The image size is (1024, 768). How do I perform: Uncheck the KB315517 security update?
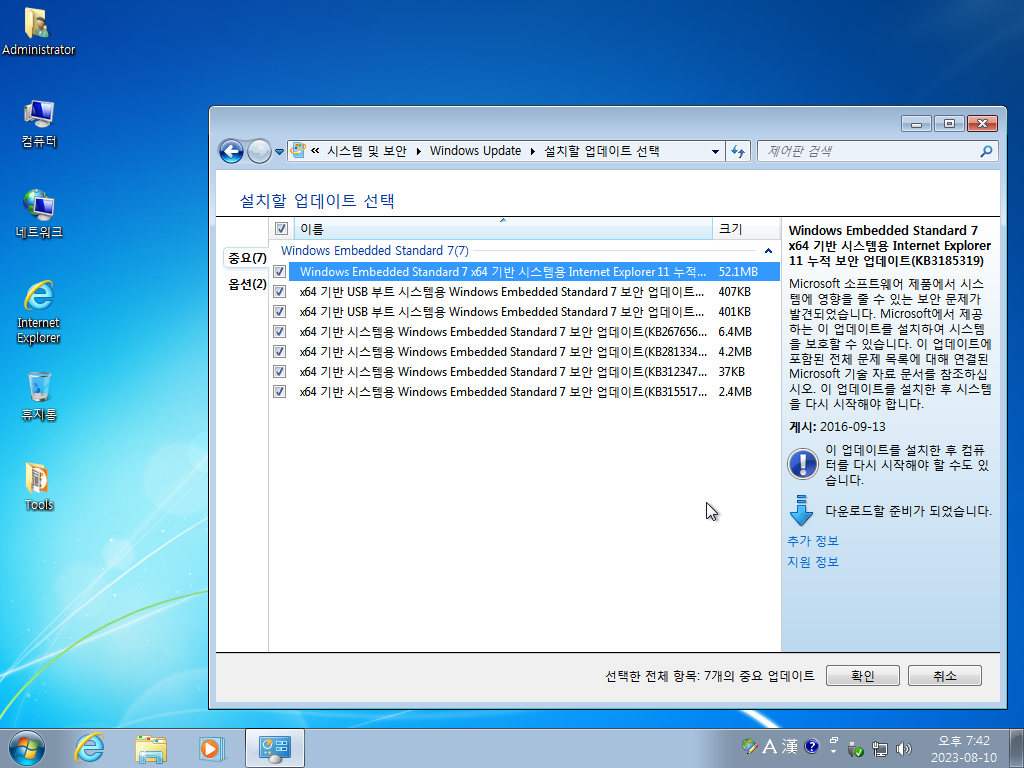(280, 392)
